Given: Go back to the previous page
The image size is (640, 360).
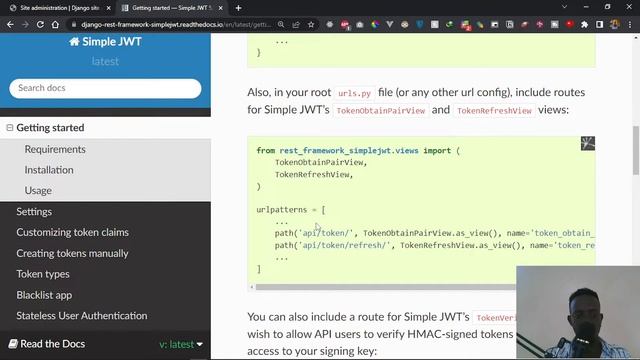Looking at the screenshot, I should pyautogui.click(x=10, y=24).
